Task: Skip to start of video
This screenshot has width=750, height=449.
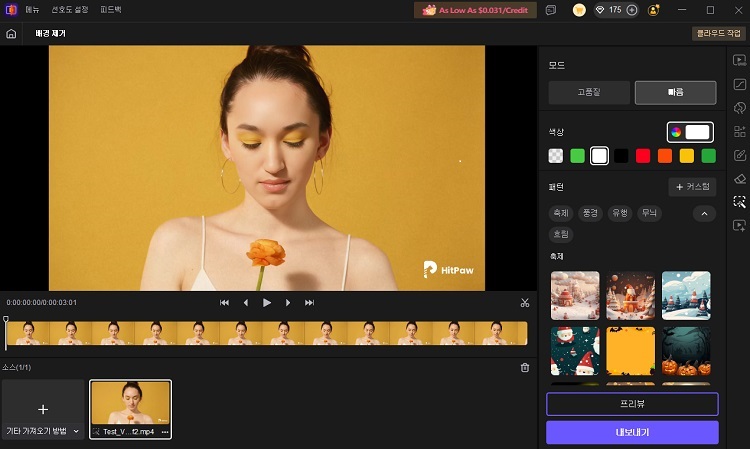Action: [x=224, y=303]
